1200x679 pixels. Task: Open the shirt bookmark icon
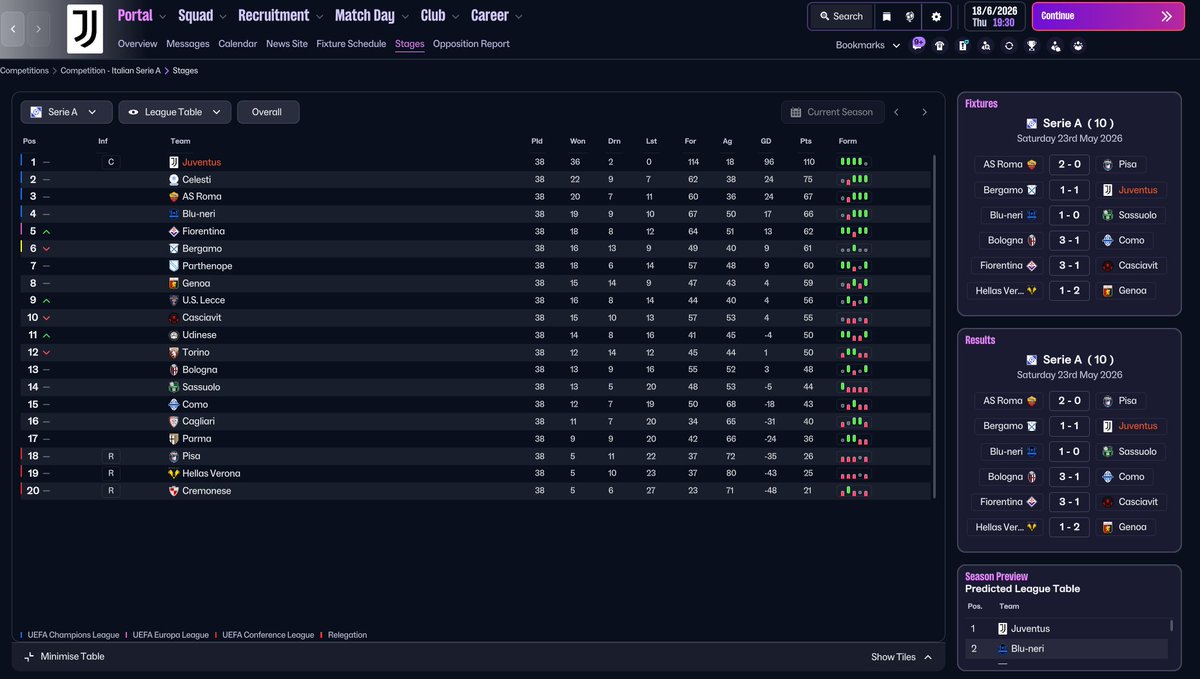coord(940,45)
